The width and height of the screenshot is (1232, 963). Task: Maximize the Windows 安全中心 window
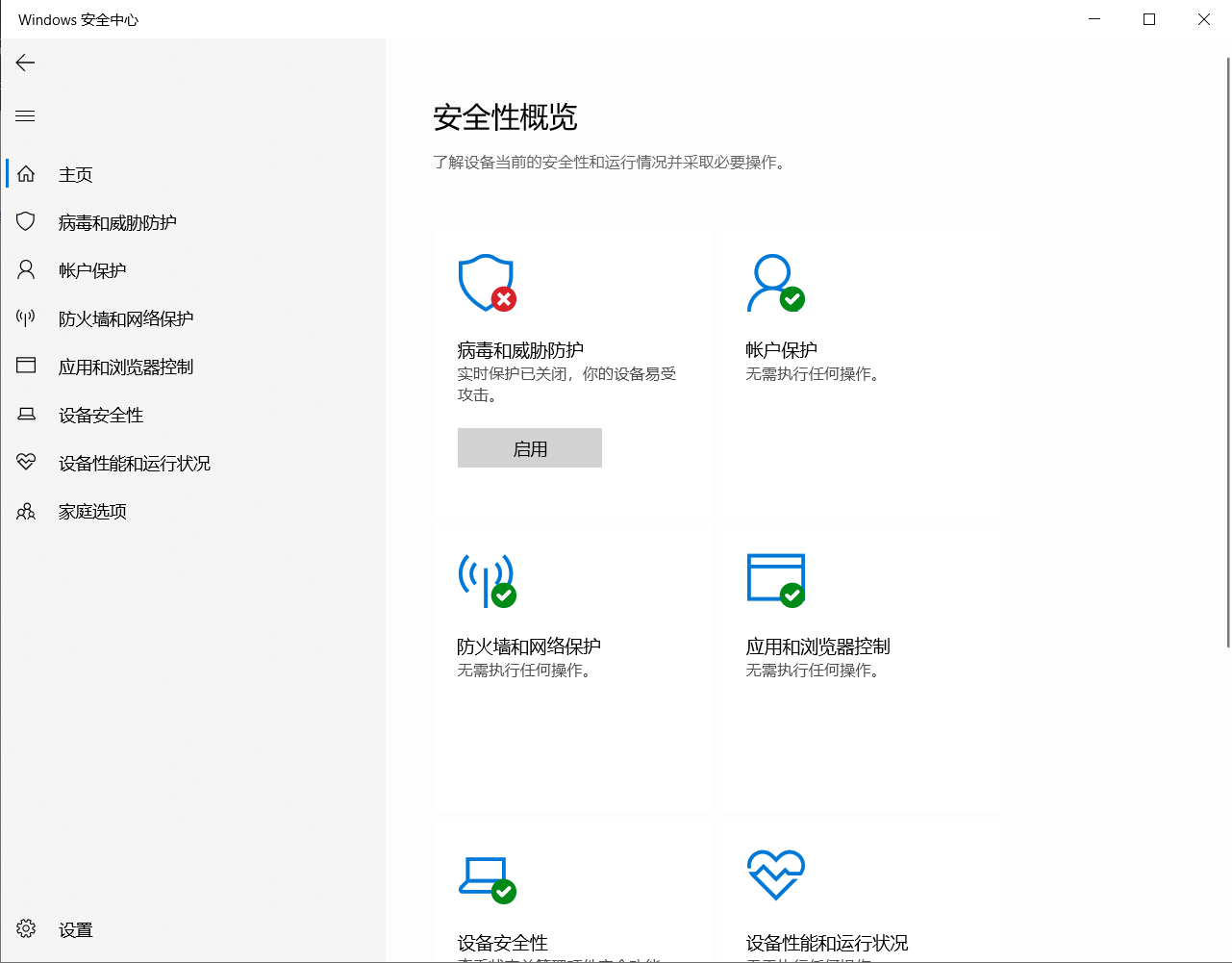[x=1149, y=19]
